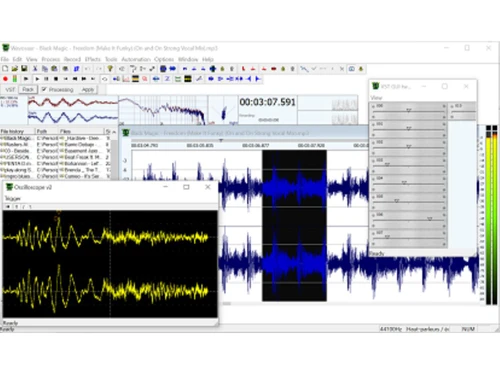Open the View menu in main window
The height and width of the screenshot is (375, 500).
[32, 59]
